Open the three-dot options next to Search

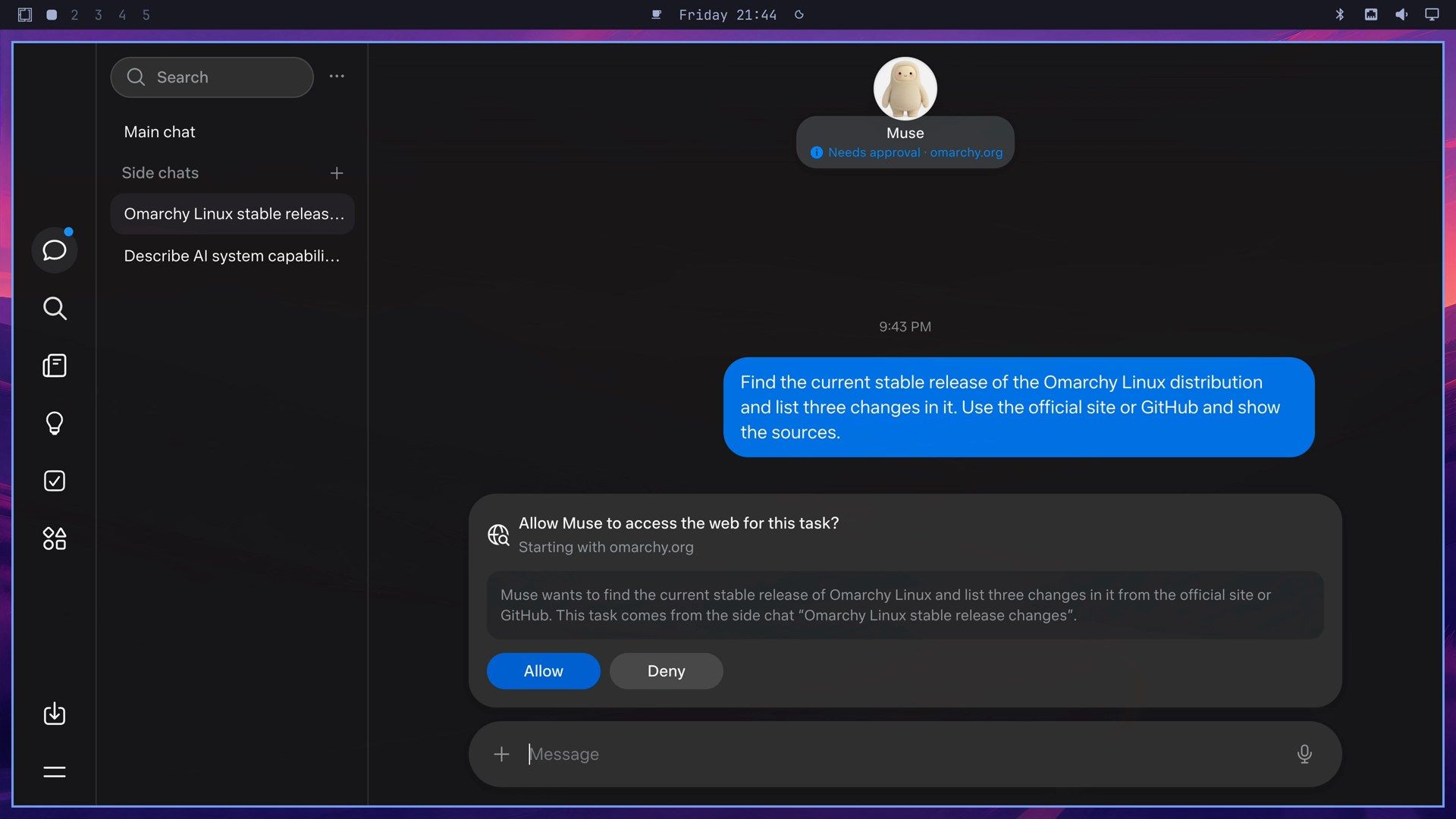pos(337,77)
